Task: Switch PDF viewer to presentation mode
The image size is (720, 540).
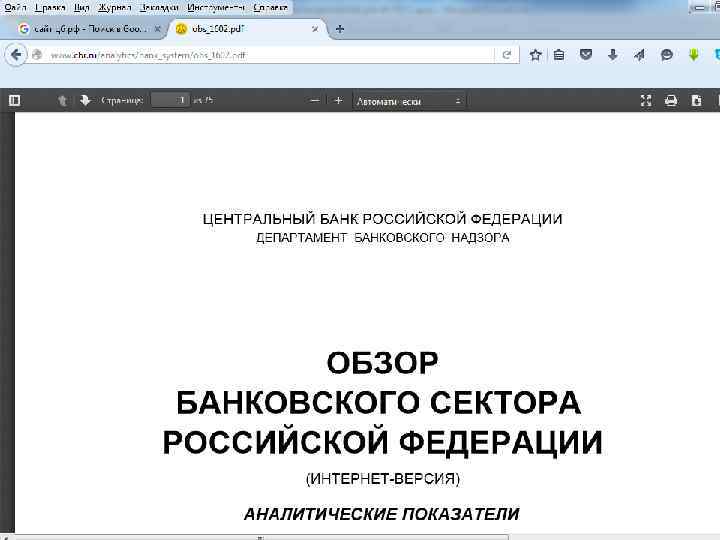Action: pyautogui.click(x=646, y=100)
